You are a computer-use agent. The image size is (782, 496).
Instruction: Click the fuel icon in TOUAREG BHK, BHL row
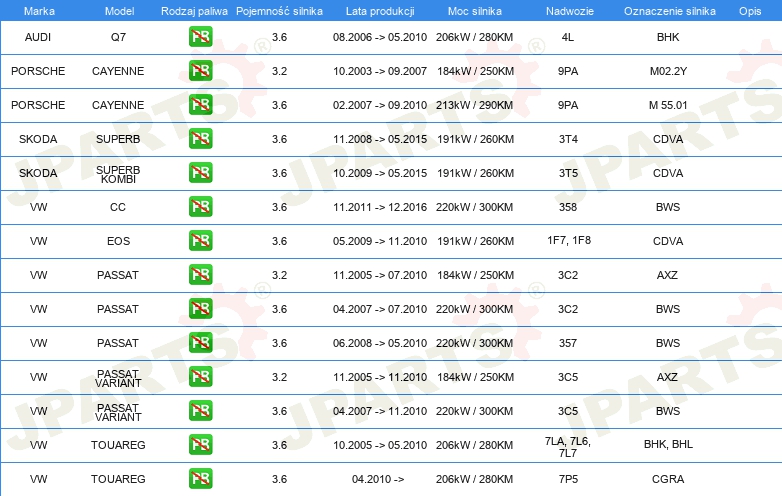coord(200,444)
